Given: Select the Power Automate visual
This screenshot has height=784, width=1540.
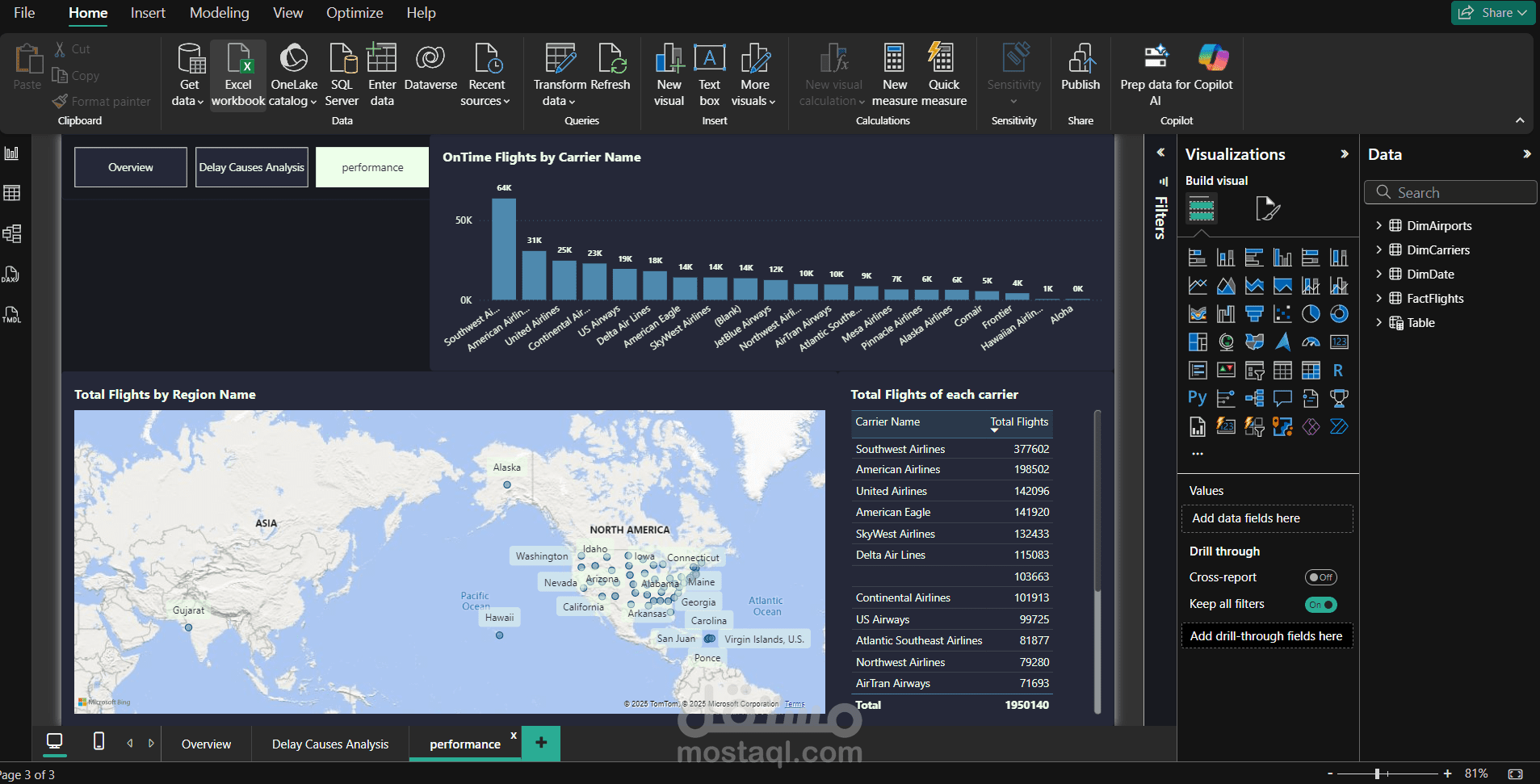Looking at the screenshot, I should 1339,426.
